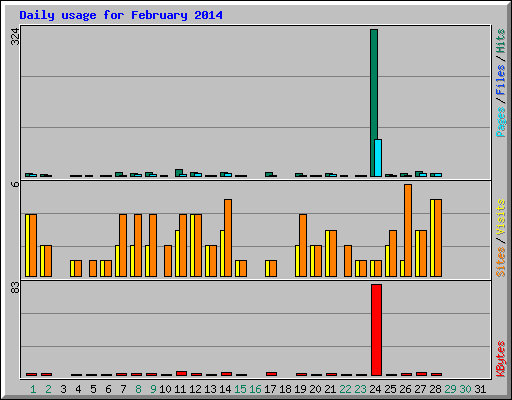The width and height of the screenshot is (512, 400).
Task: Click the 'Pages' legend label
Action: pyautogui.click(x=500, y=122)
